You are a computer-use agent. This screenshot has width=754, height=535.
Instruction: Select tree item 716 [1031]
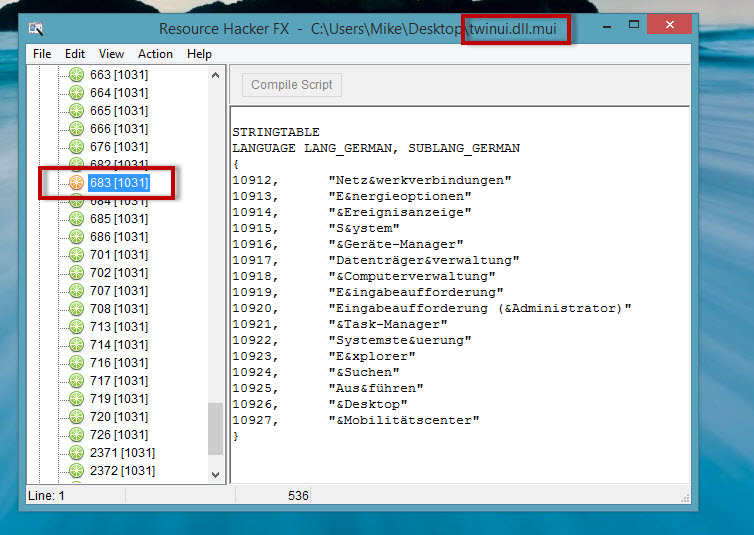point(119,362)
